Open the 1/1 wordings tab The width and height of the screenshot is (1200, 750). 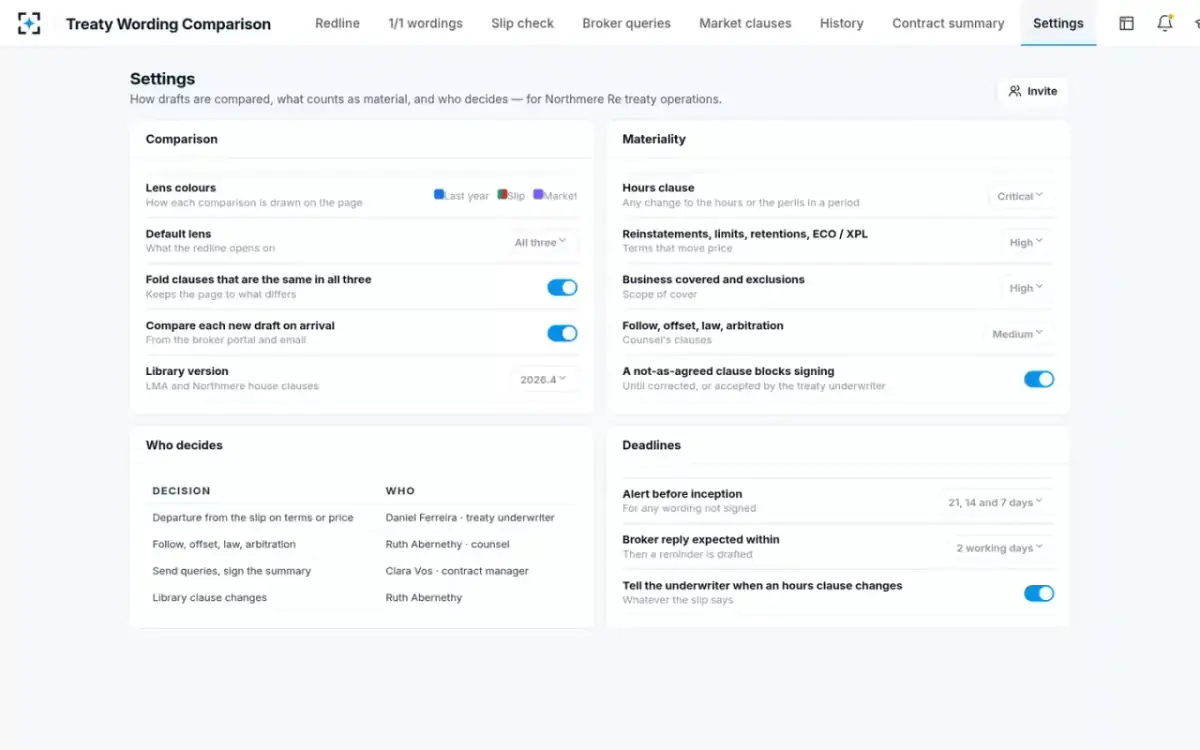click(426, 23)
